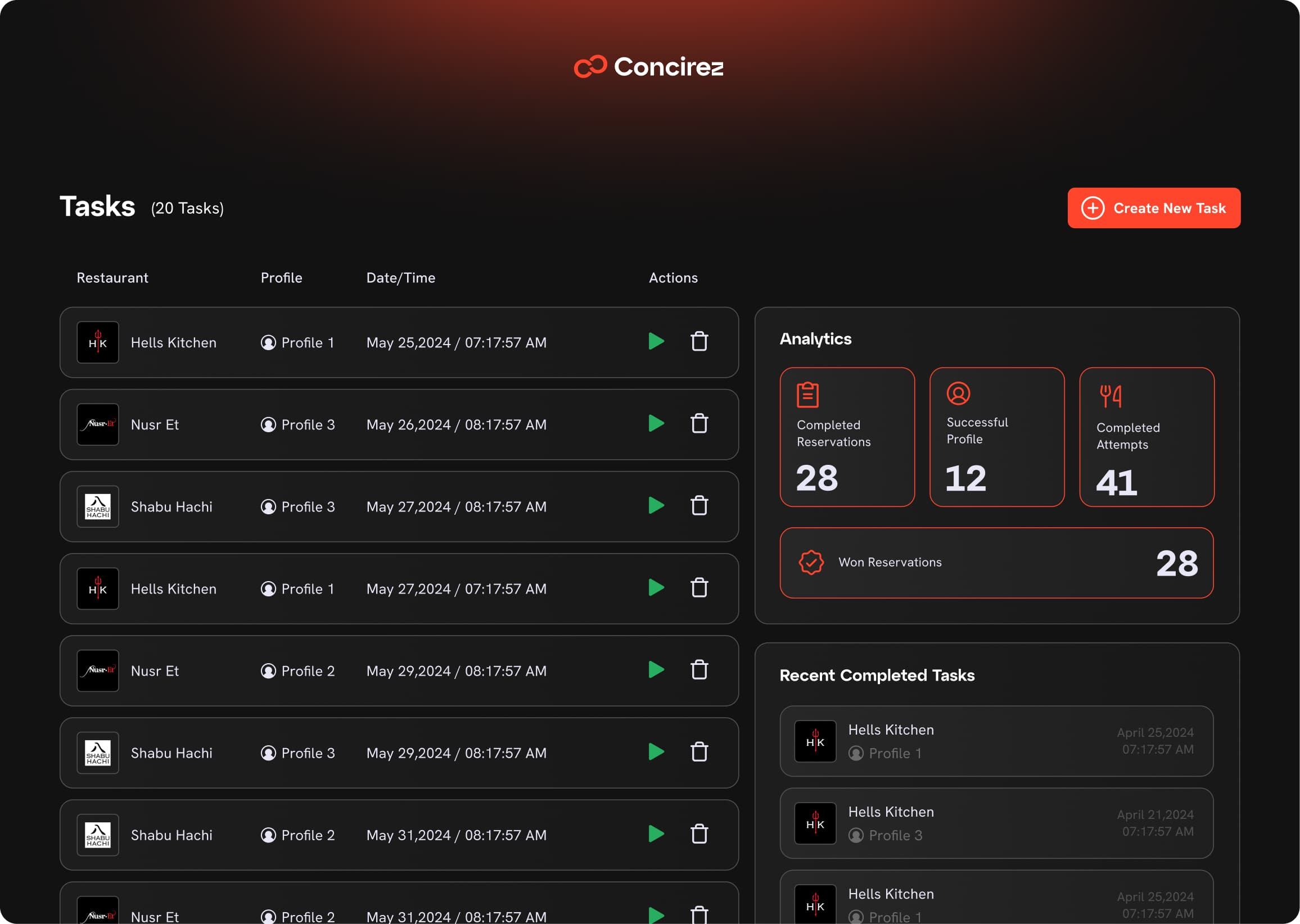Viewport: 1300px width, 924px height.
Task: Remove the Hells Kitchen May 27 task
Action: [699, 588]
